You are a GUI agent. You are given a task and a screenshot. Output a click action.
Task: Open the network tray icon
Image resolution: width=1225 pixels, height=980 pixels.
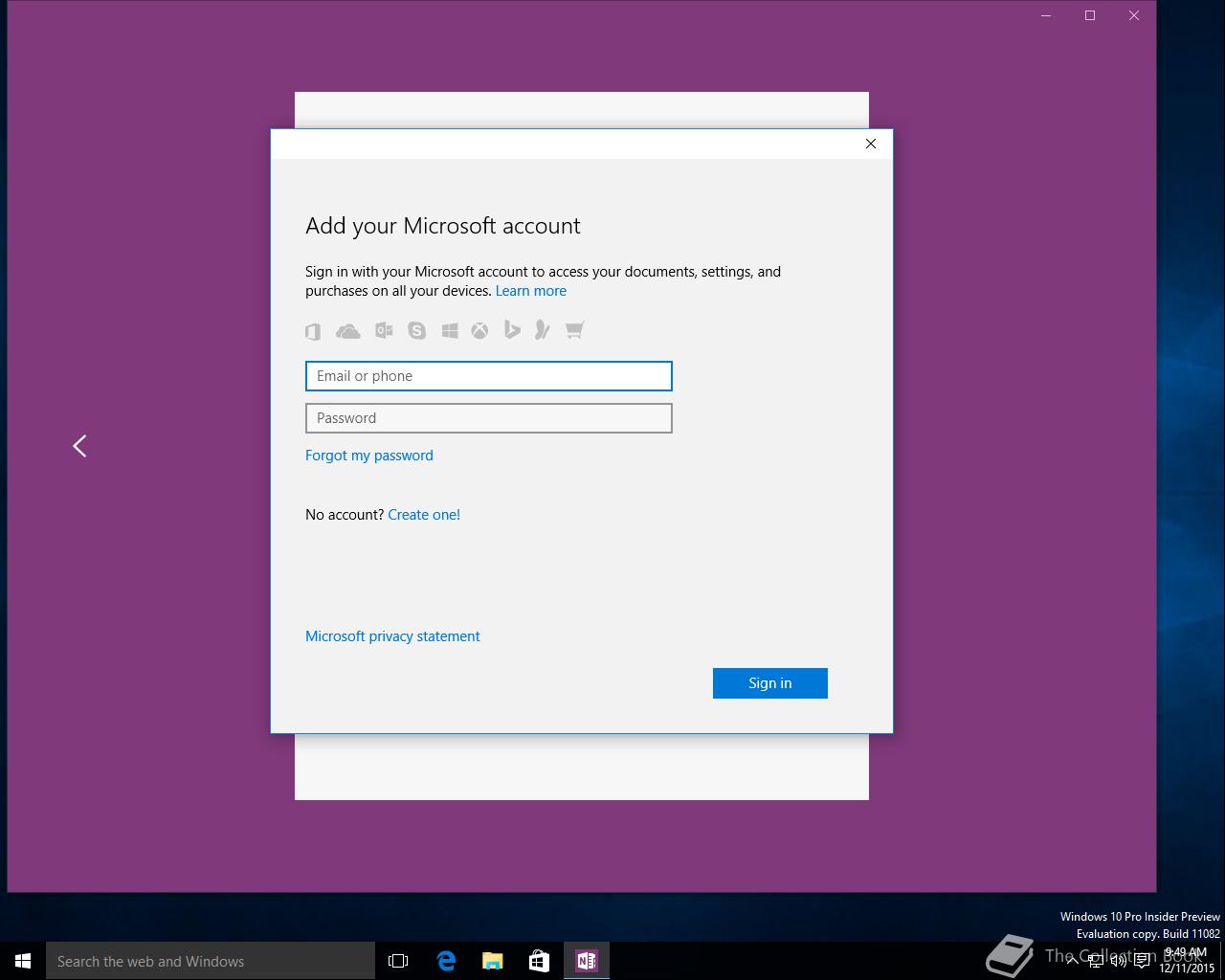(1095, 961)
